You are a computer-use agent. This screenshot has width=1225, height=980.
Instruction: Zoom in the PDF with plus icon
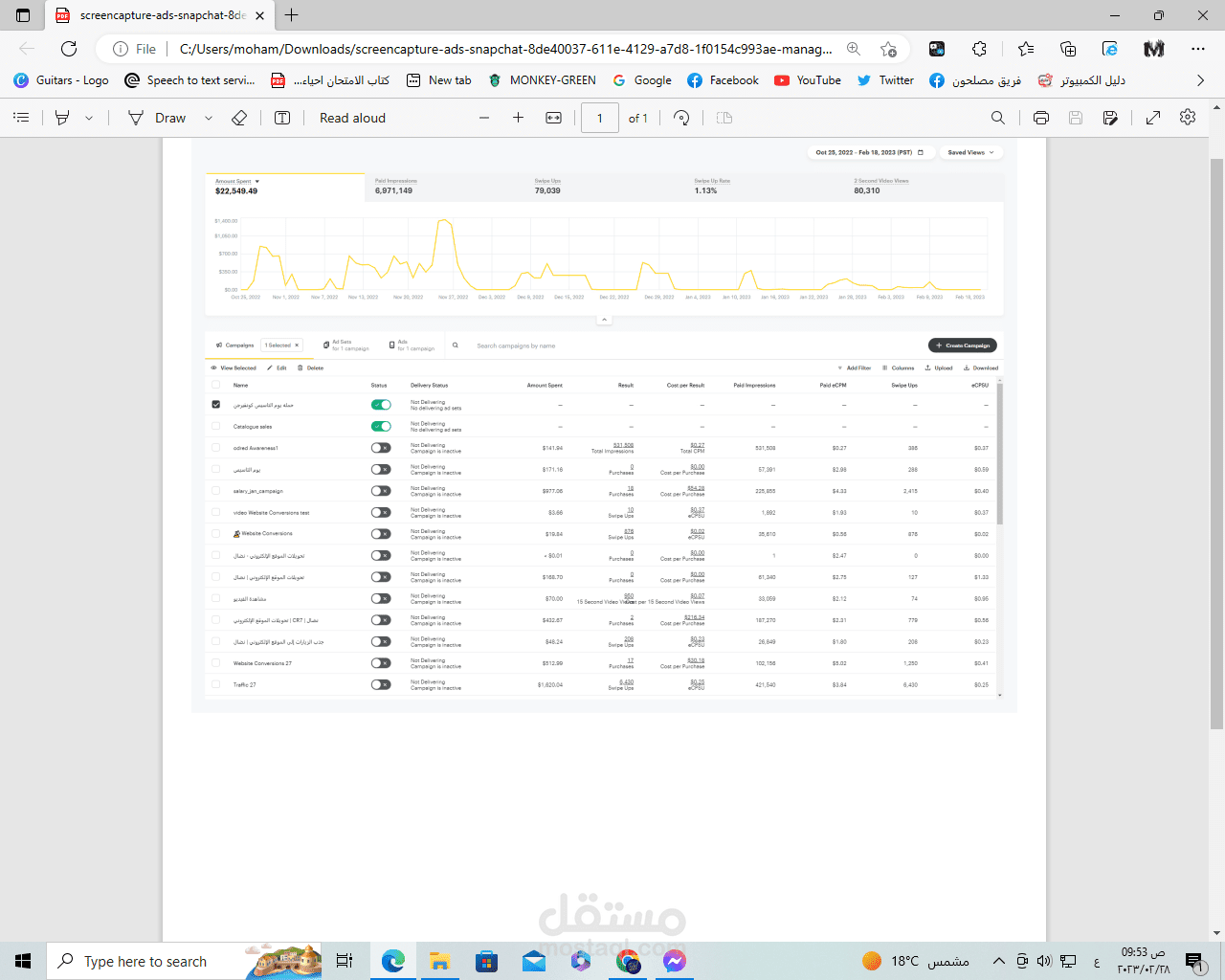pos(518,118)
